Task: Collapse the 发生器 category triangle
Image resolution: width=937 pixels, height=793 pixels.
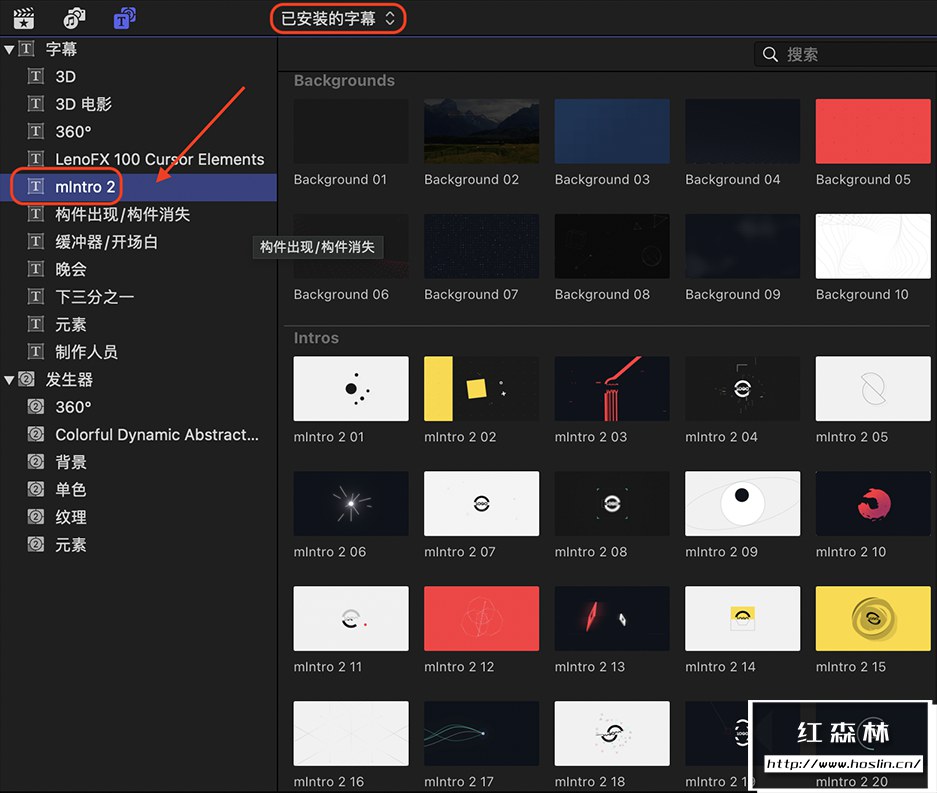Action: [x=9, y=379]
